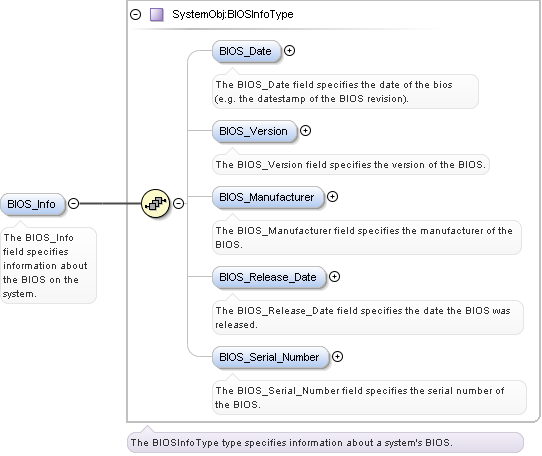Select the BIOS_Release_Date element node
Viewport: 542px width, 456px height.
[269, 277]
